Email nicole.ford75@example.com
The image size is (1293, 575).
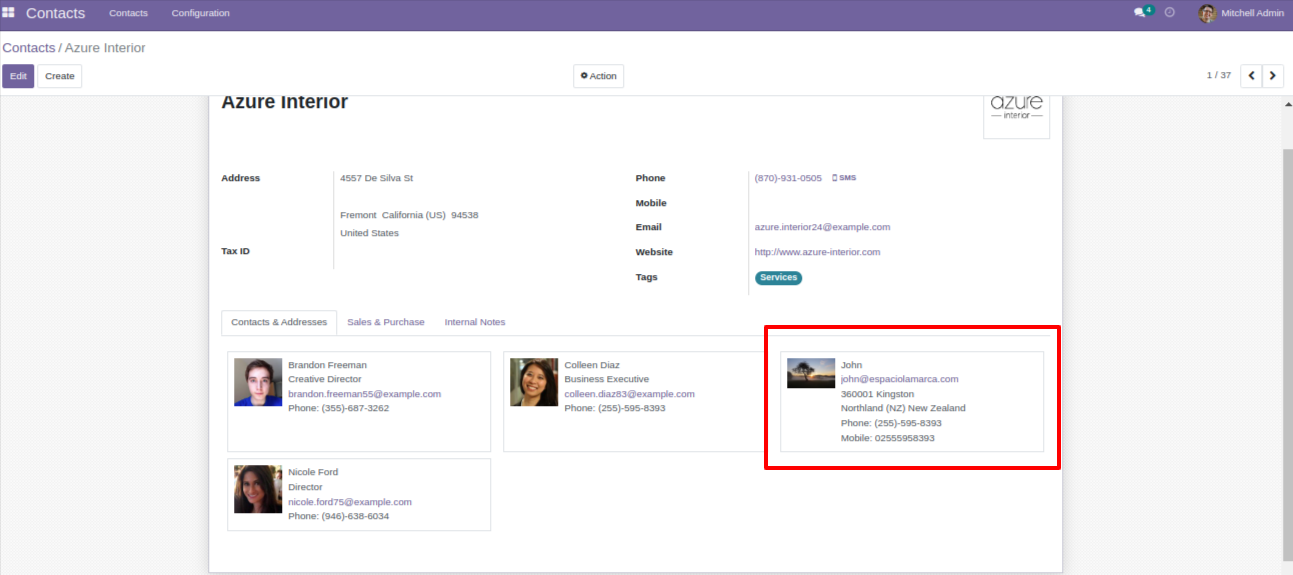point(350,502)
